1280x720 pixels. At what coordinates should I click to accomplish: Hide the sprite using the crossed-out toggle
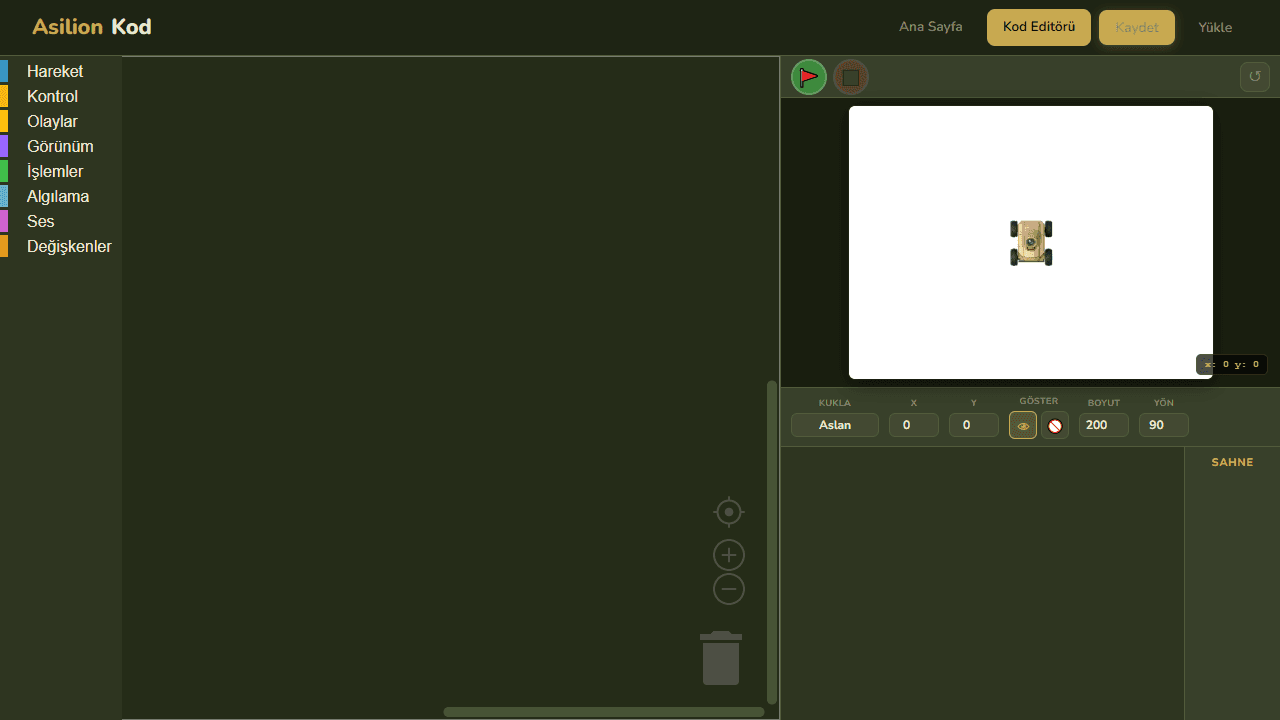1055,425
